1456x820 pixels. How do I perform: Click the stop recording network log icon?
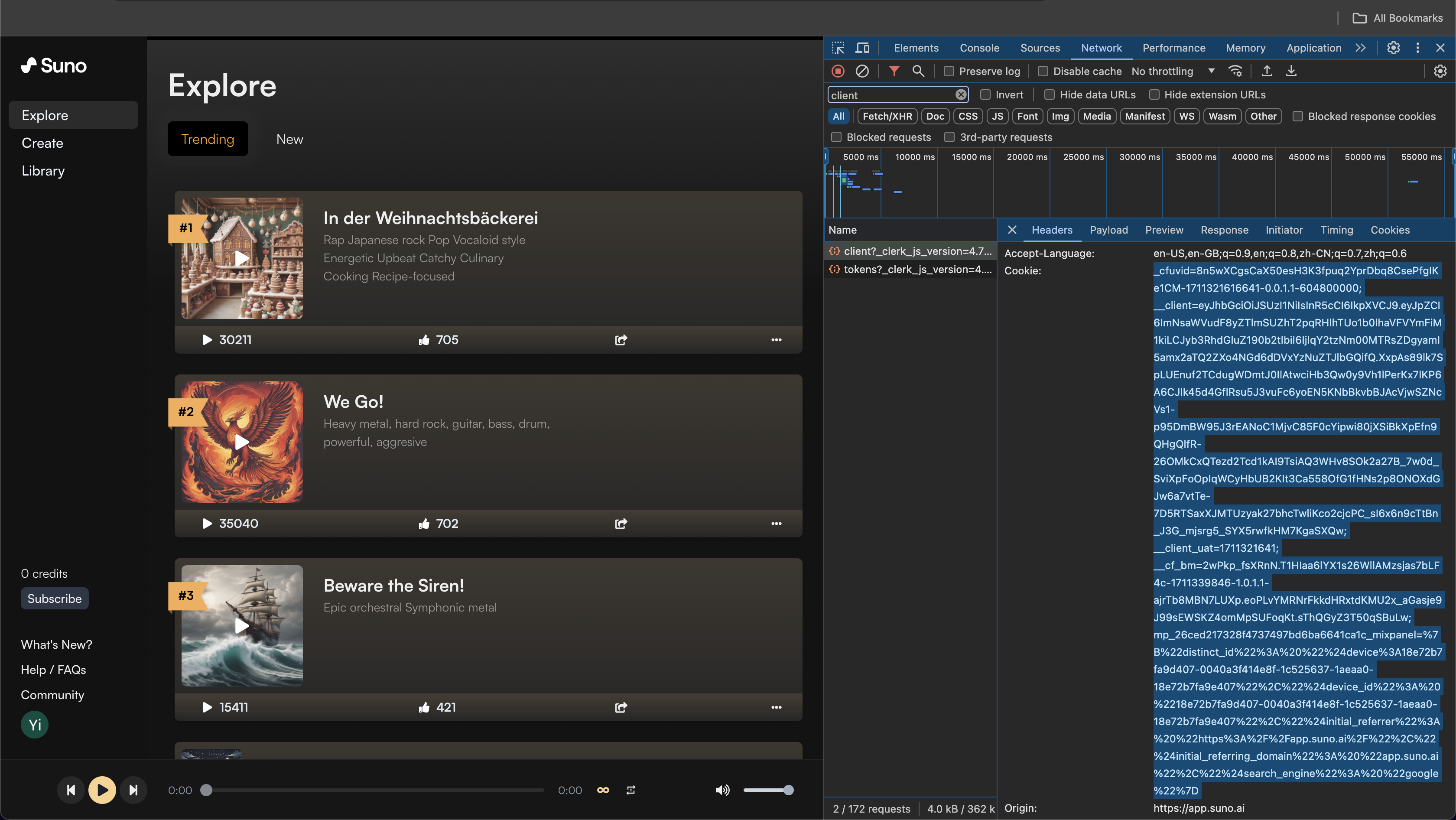coord(838,71)
